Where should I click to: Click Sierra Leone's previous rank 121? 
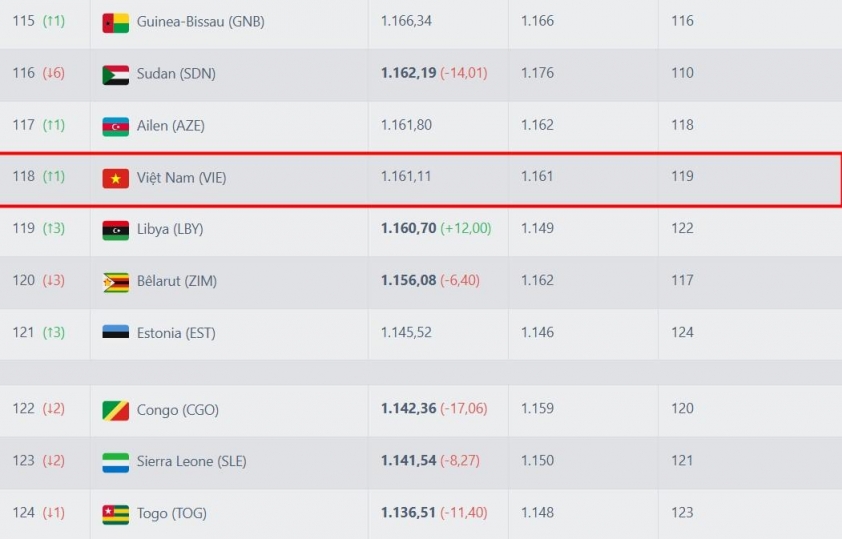point(683,461)
